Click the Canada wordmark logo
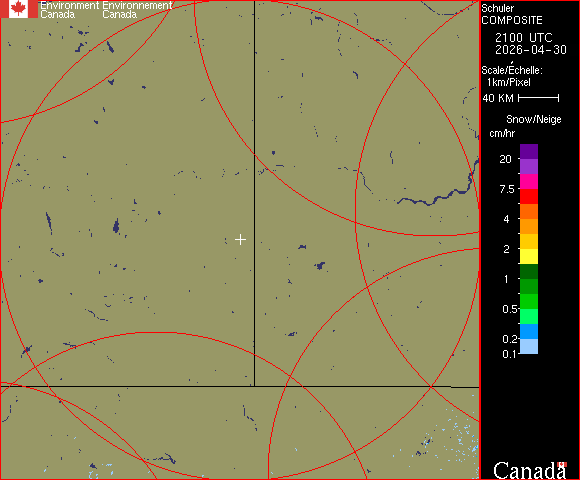The height and width of the screenshot is (480, 580). click(530, 471)
